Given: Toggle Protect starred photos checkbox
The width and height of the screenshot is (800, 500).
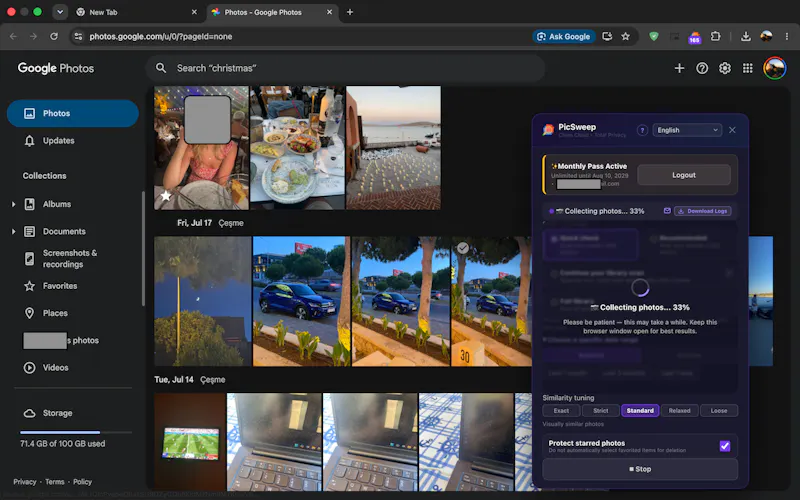Looking at the screenshot, I should click(724, 446).
